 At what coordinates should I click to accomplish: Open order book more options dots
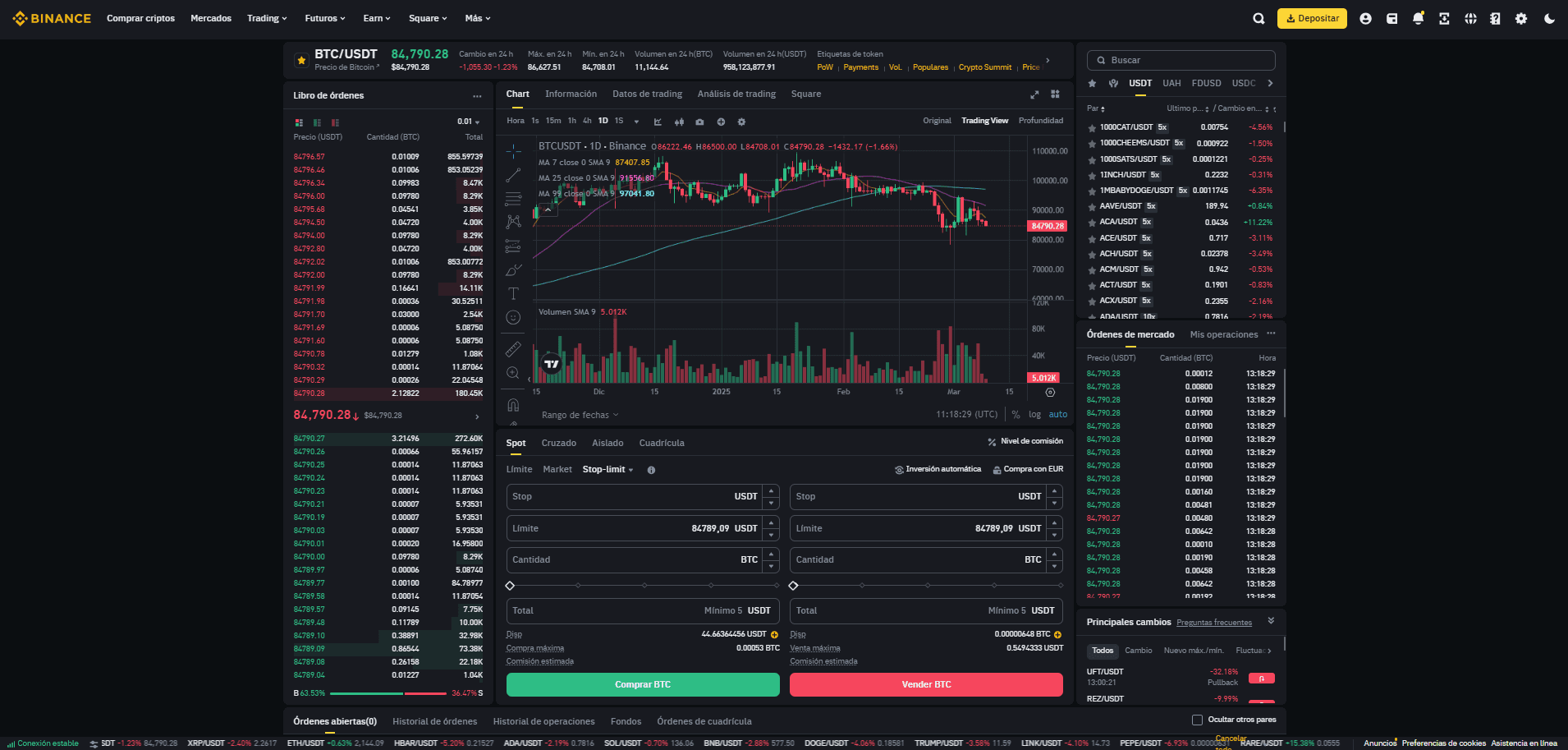click(477, 96)
